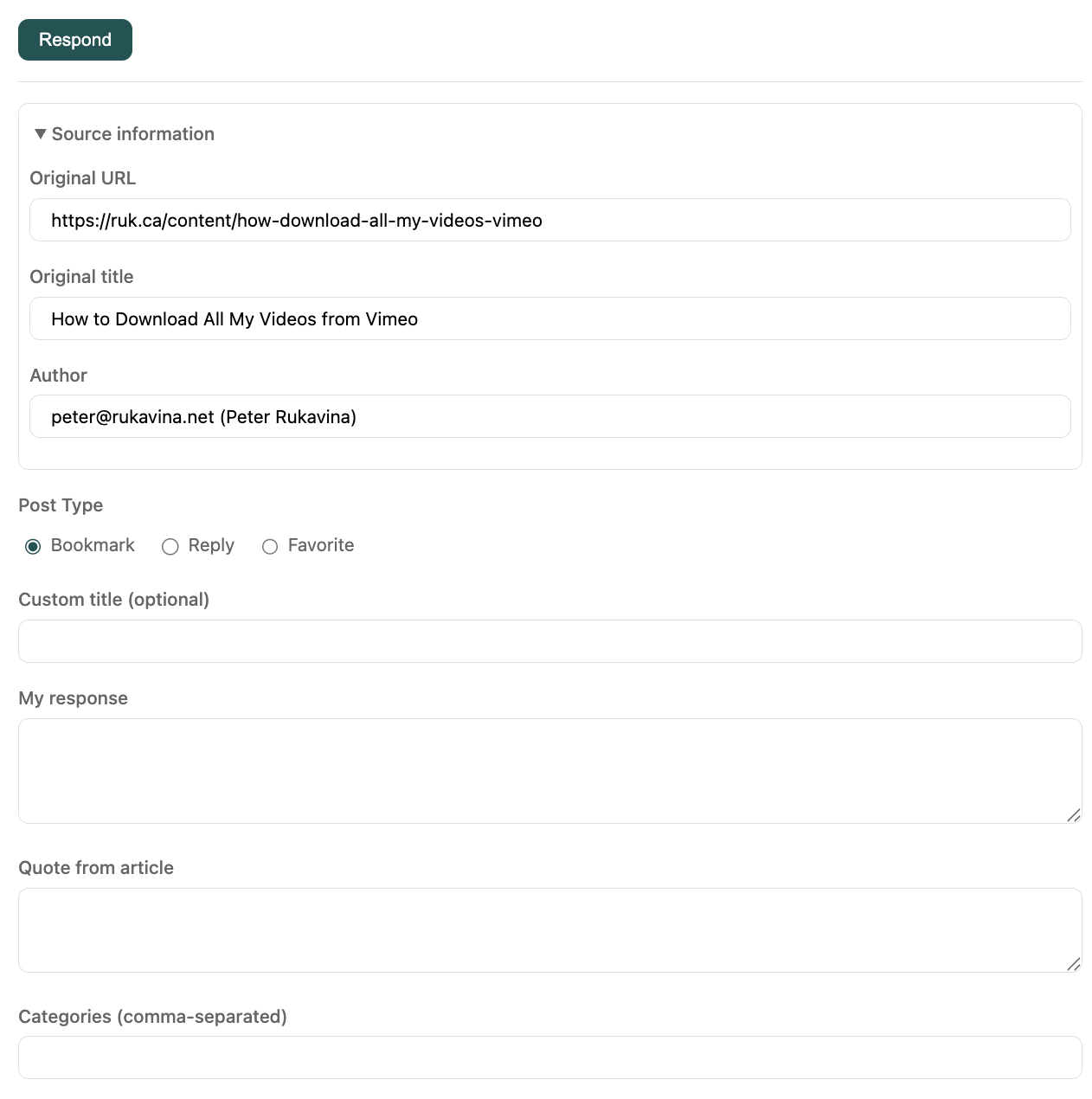Click the 'My response' field label

pos(73,698)
